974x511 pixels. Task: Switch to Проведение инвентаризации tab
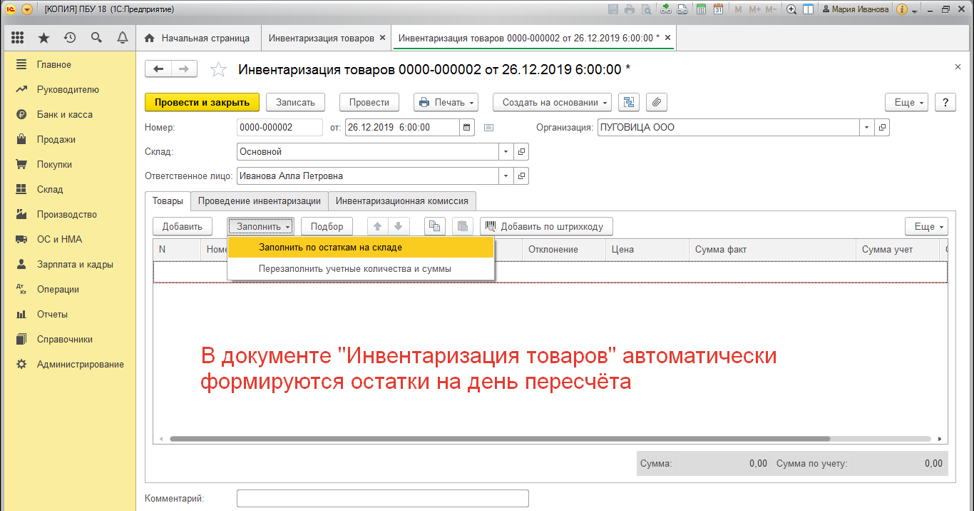click(x=259, y=201)
